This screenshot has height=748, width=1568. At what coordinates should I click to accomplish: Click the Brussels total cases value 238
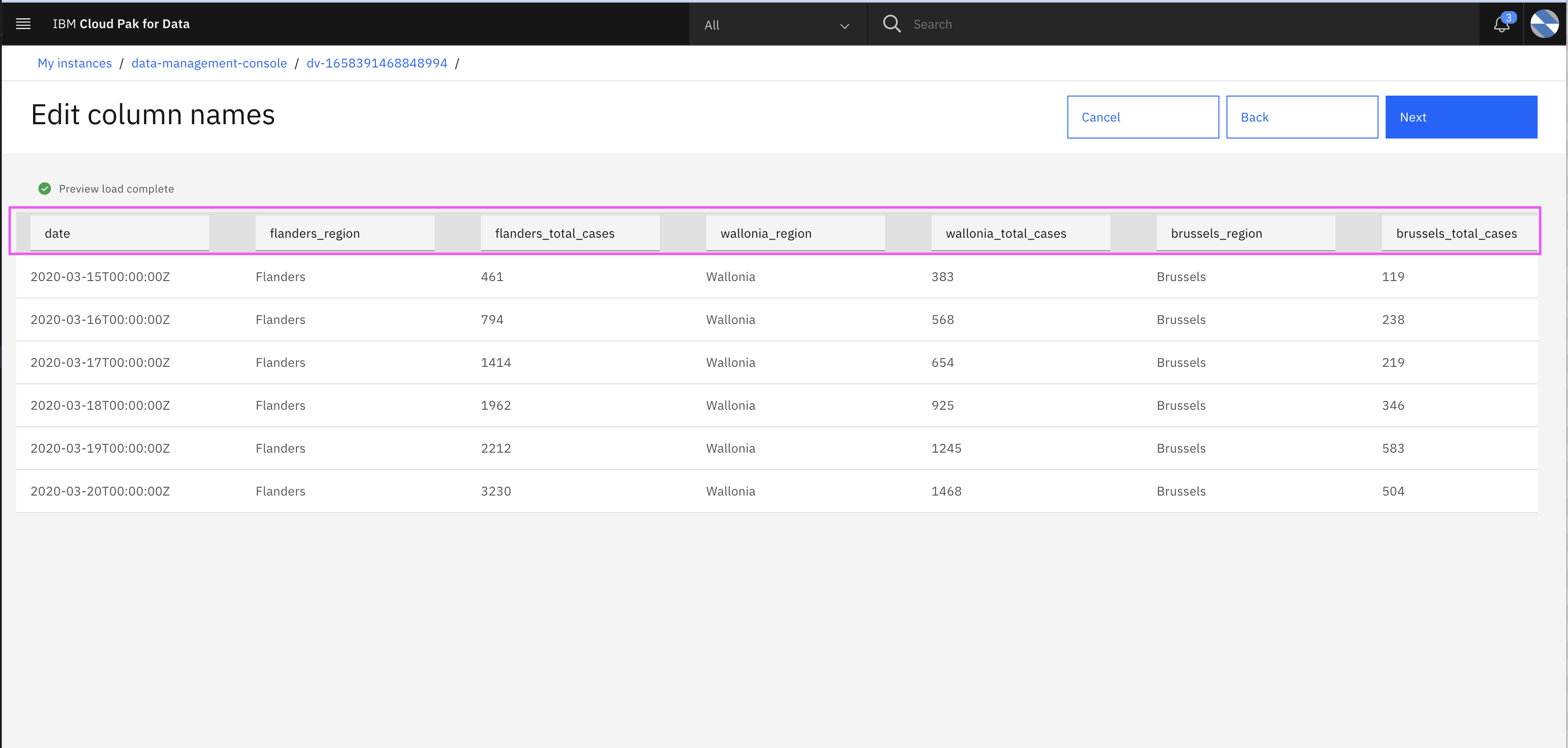(x=1393, y=319)
